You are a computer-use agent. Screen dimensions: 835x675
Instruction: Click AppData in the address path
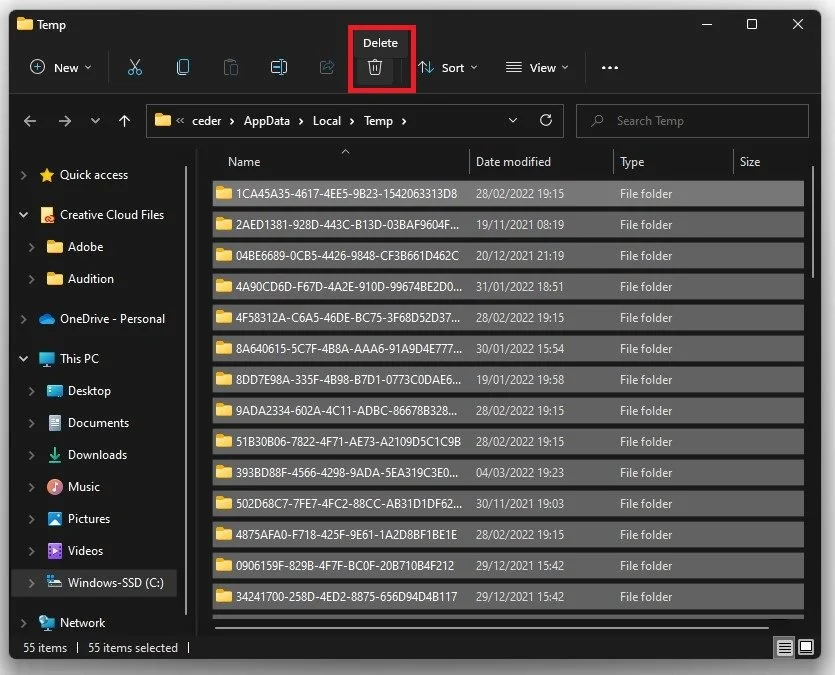pos(267,121)
